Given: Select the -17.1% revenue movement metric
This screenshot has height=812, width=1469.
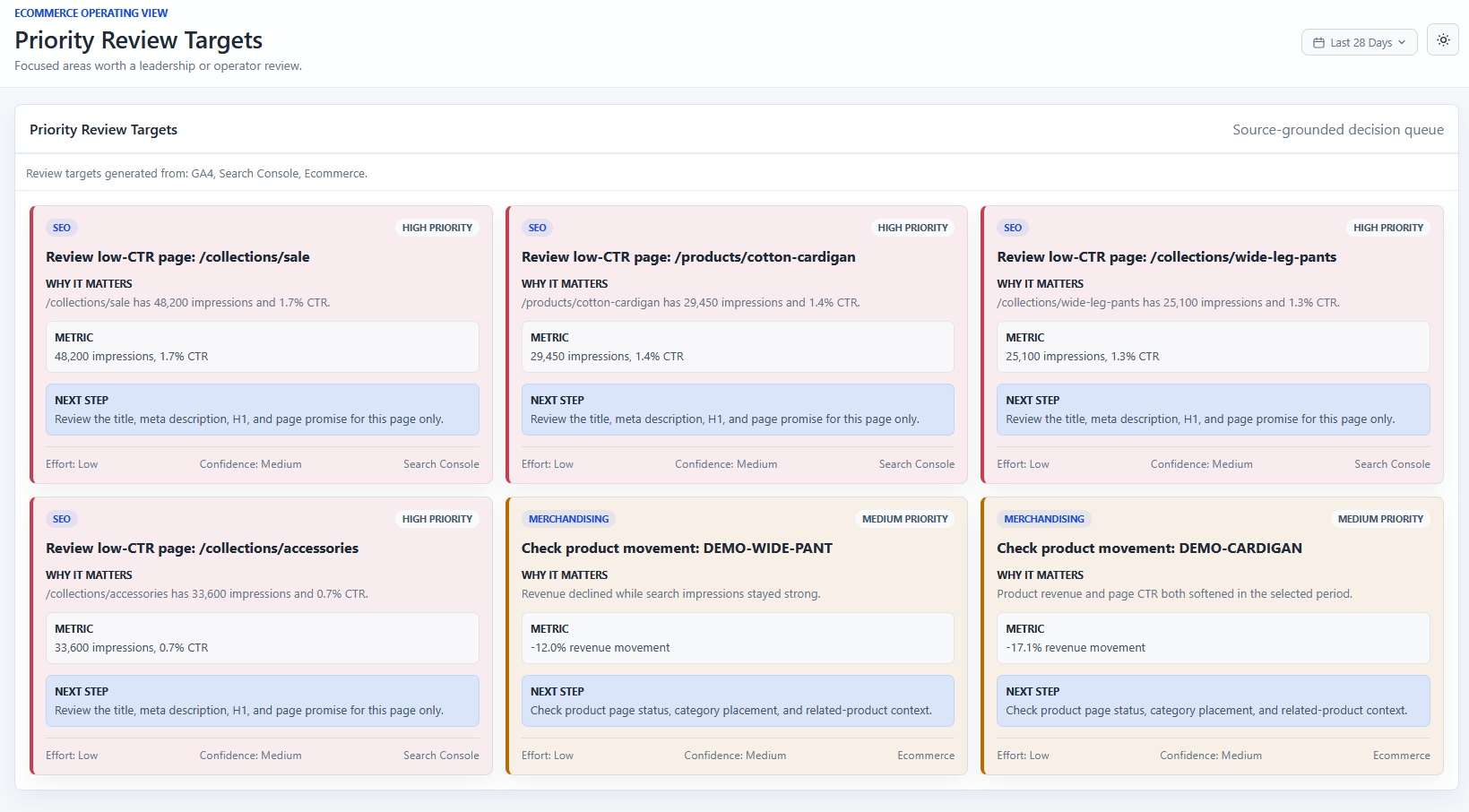Looking at the screenshot, I should coord(1076,648).
